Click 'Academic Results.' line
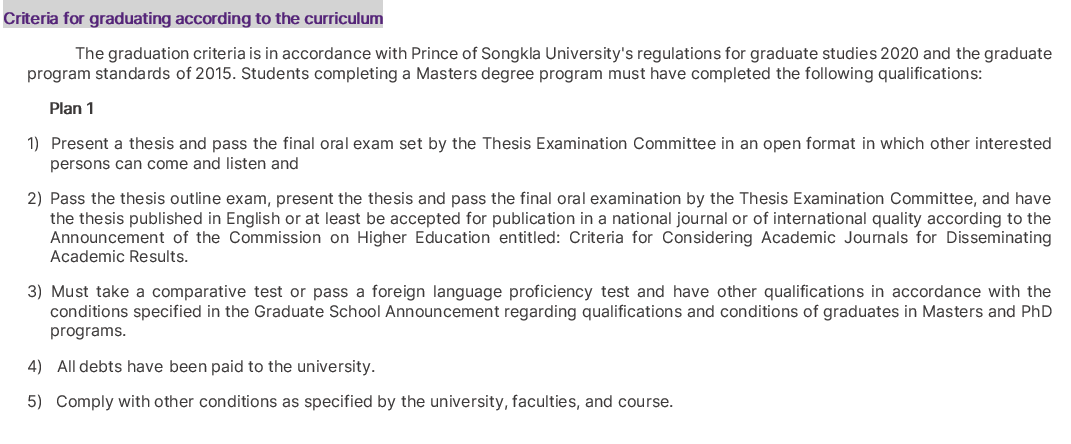This screenshot has height=444, width=1071. click(x=119, y=257)
